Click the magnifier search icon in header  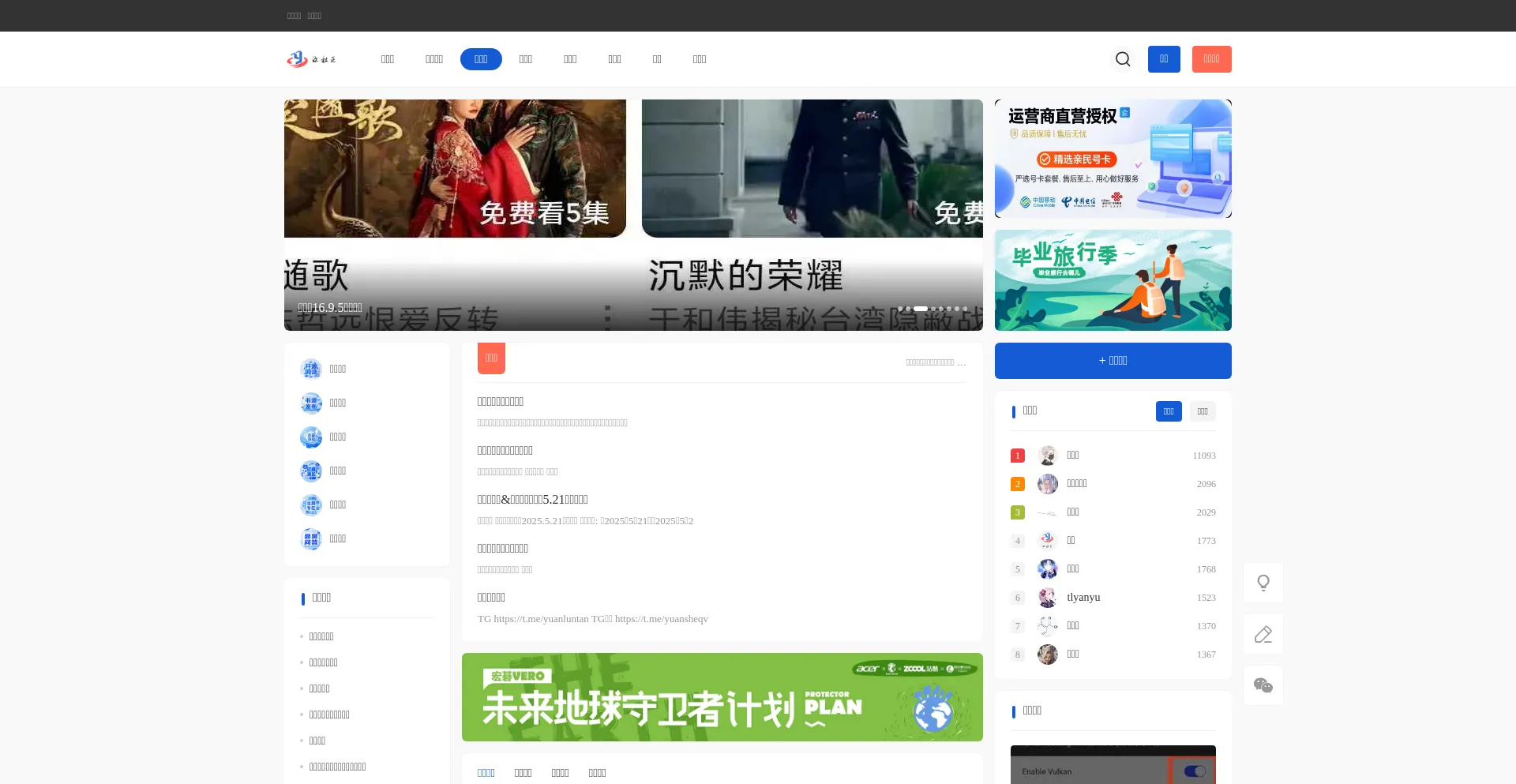point(1123,59)
